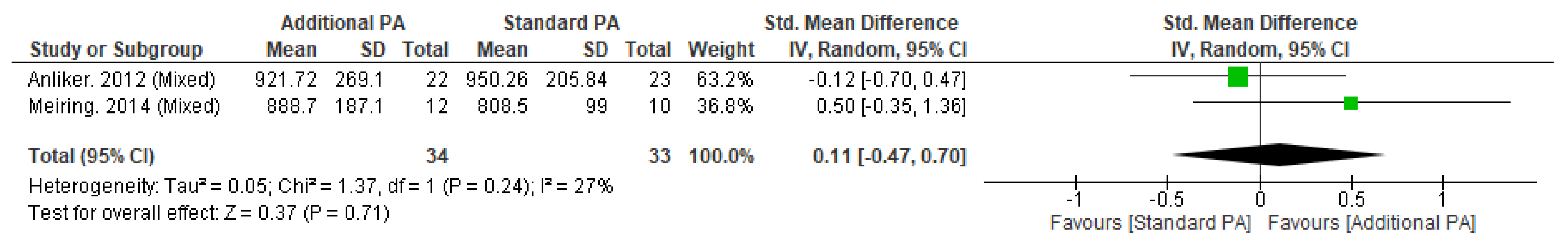Click the 0.5 tick label on the axis

click(x=1351, y=200)
